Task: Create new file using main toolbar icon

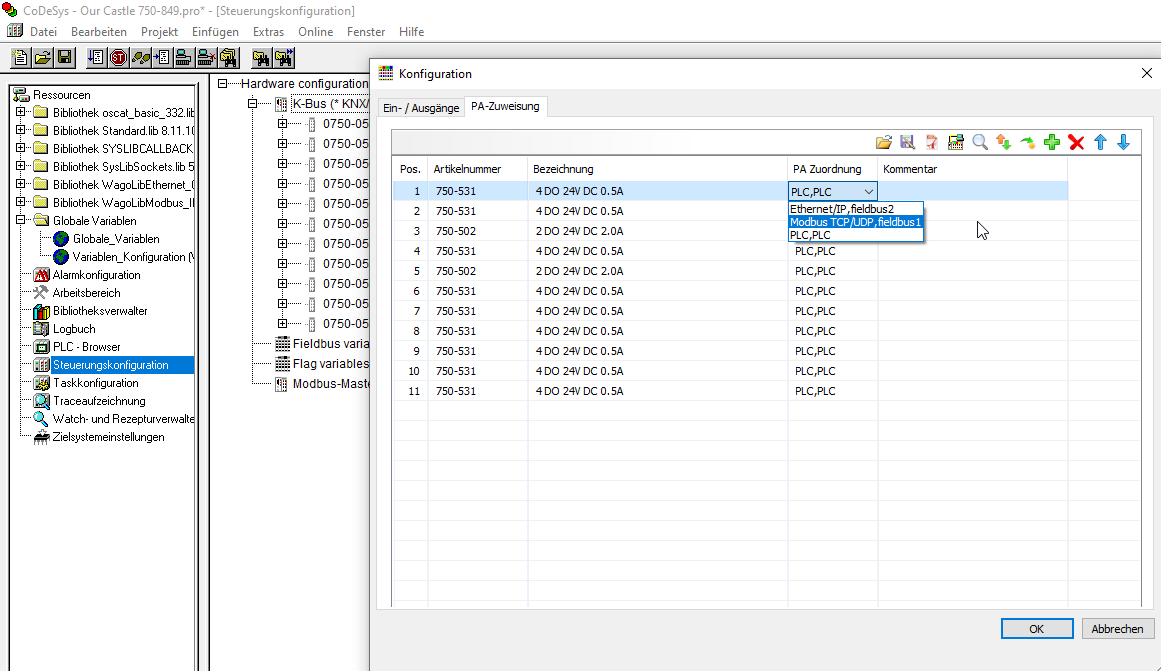Action: [x=20, y=57]
